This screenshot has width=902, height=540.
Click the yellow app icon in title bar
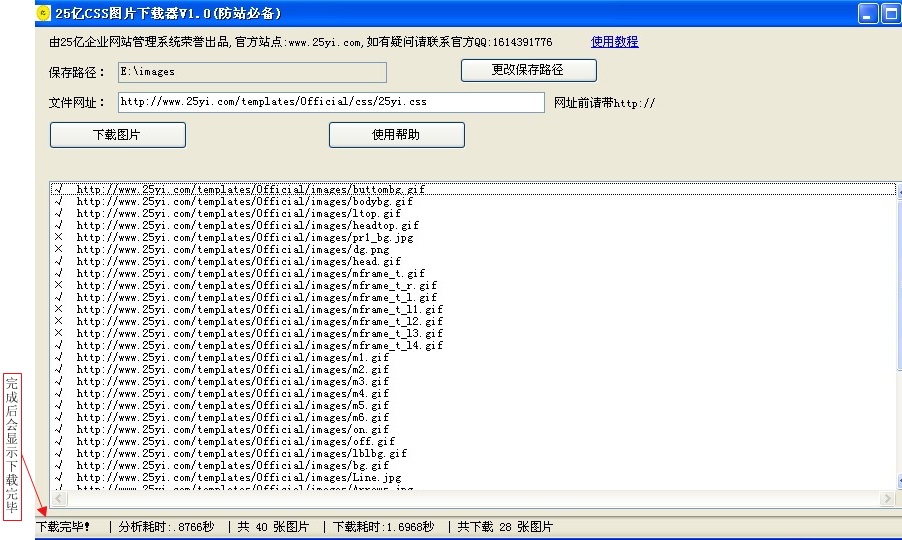tap(43, 13)
